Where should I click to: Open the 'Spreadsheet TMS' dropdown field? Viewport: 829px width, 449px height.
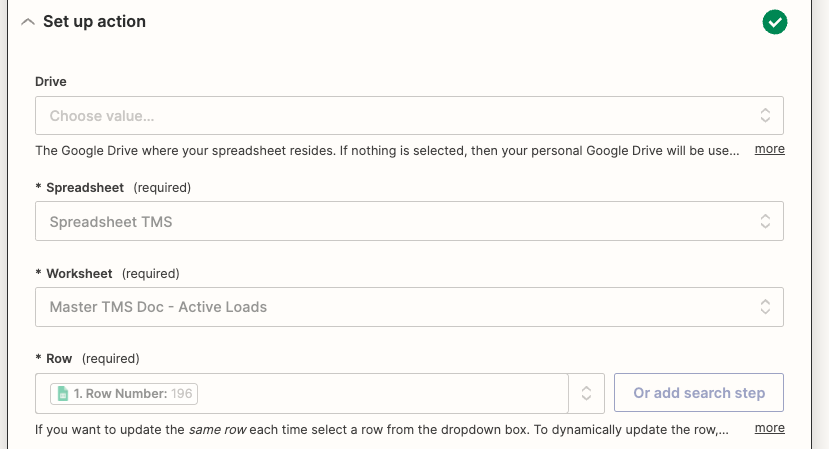click(x=390, y=222)
